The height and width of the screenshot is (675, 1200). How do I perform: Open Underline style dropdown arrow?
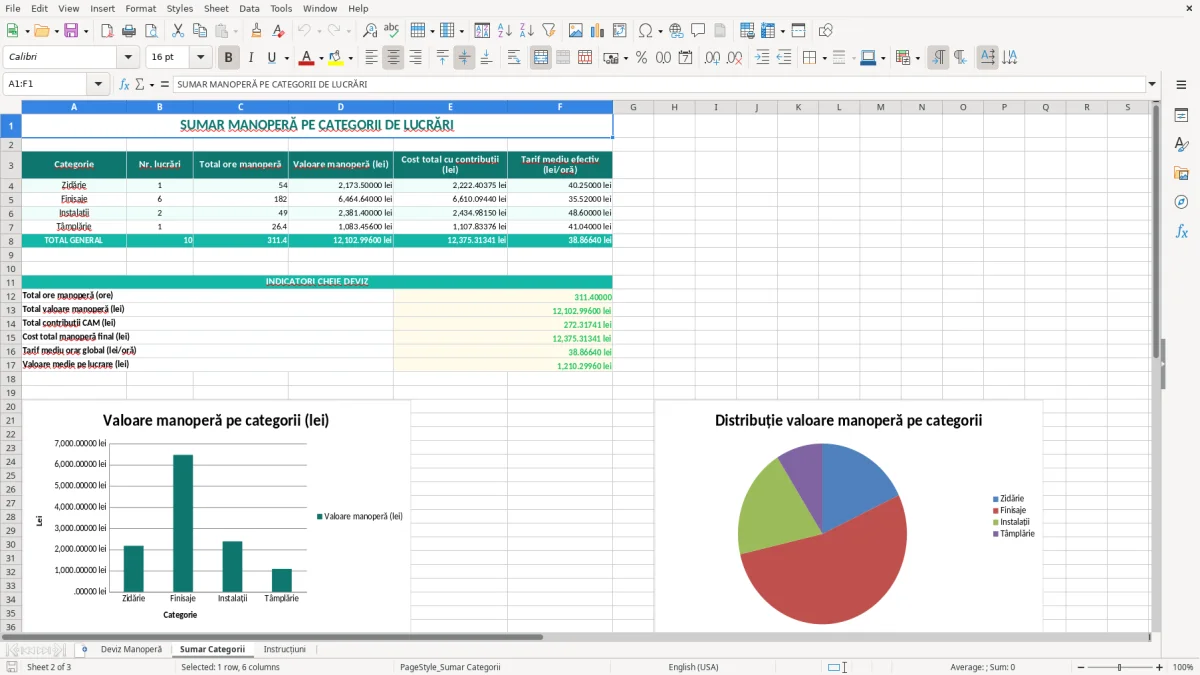click(286, 58)
